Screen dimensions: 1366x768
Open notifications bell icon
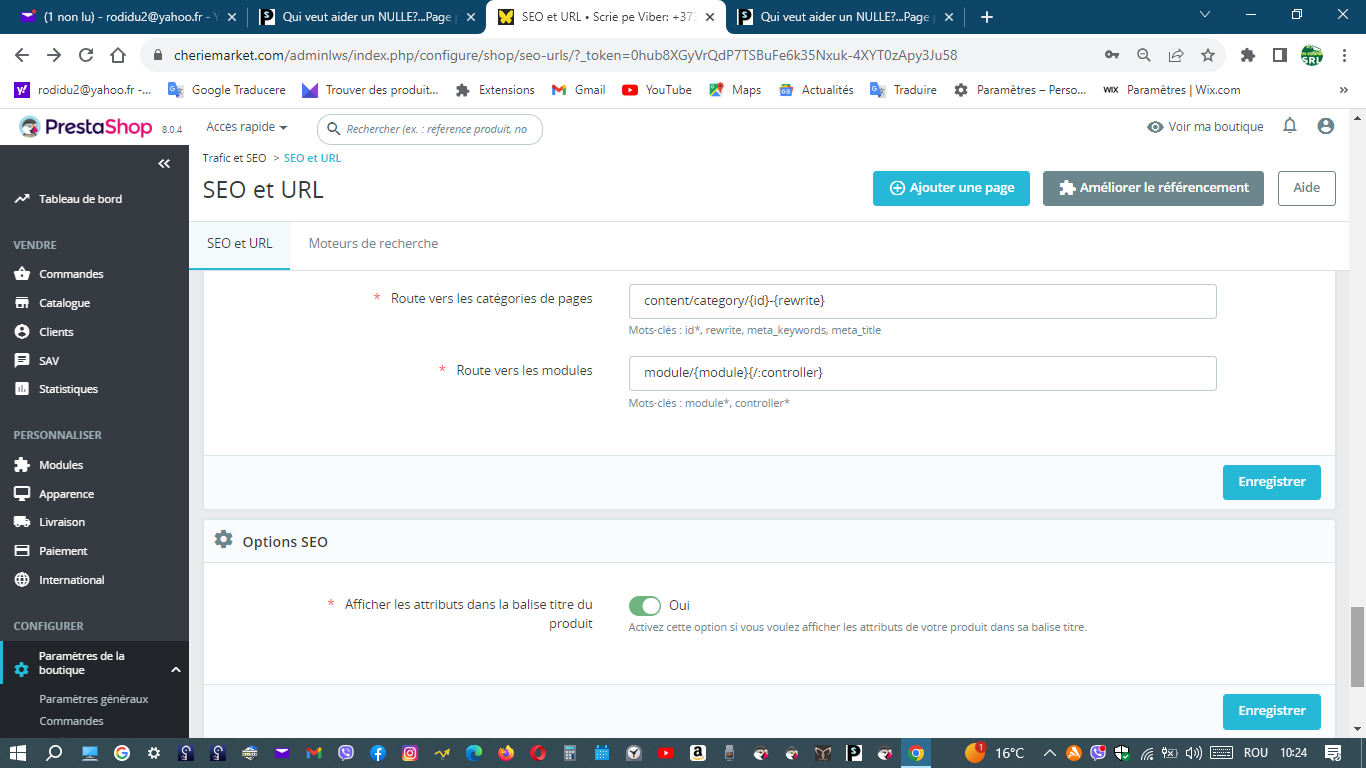click(1290, 126)
